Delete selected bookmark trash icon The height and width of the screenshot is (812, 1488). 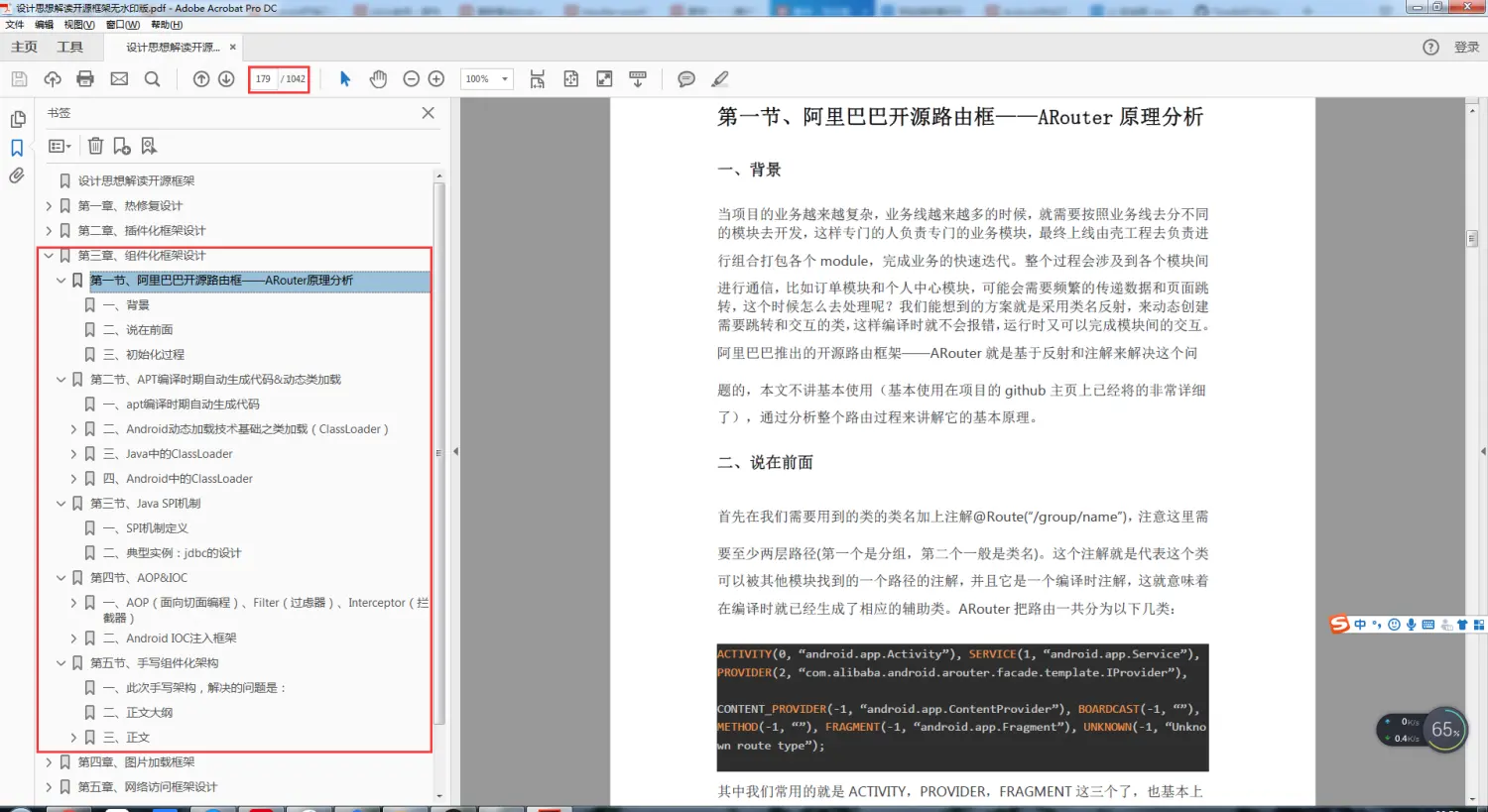click(95, 146)
